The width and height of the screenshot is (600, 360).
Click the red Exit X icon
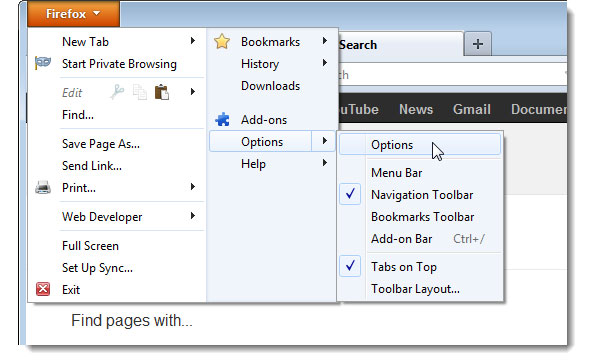pos(43,289)
